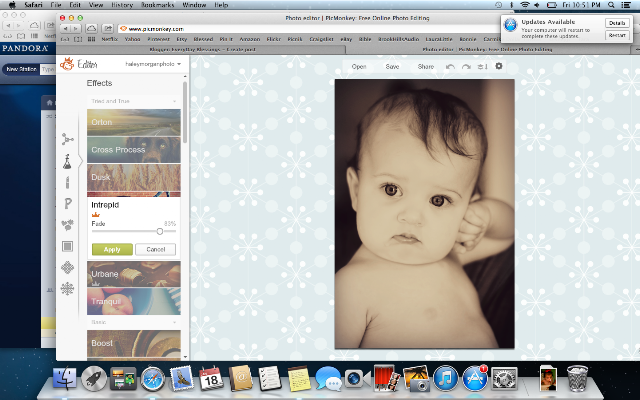This screenshot has height=400, width=640.
Task: Open Reading List glasses icon in bookmarks bar
Action: coord(64,39)
